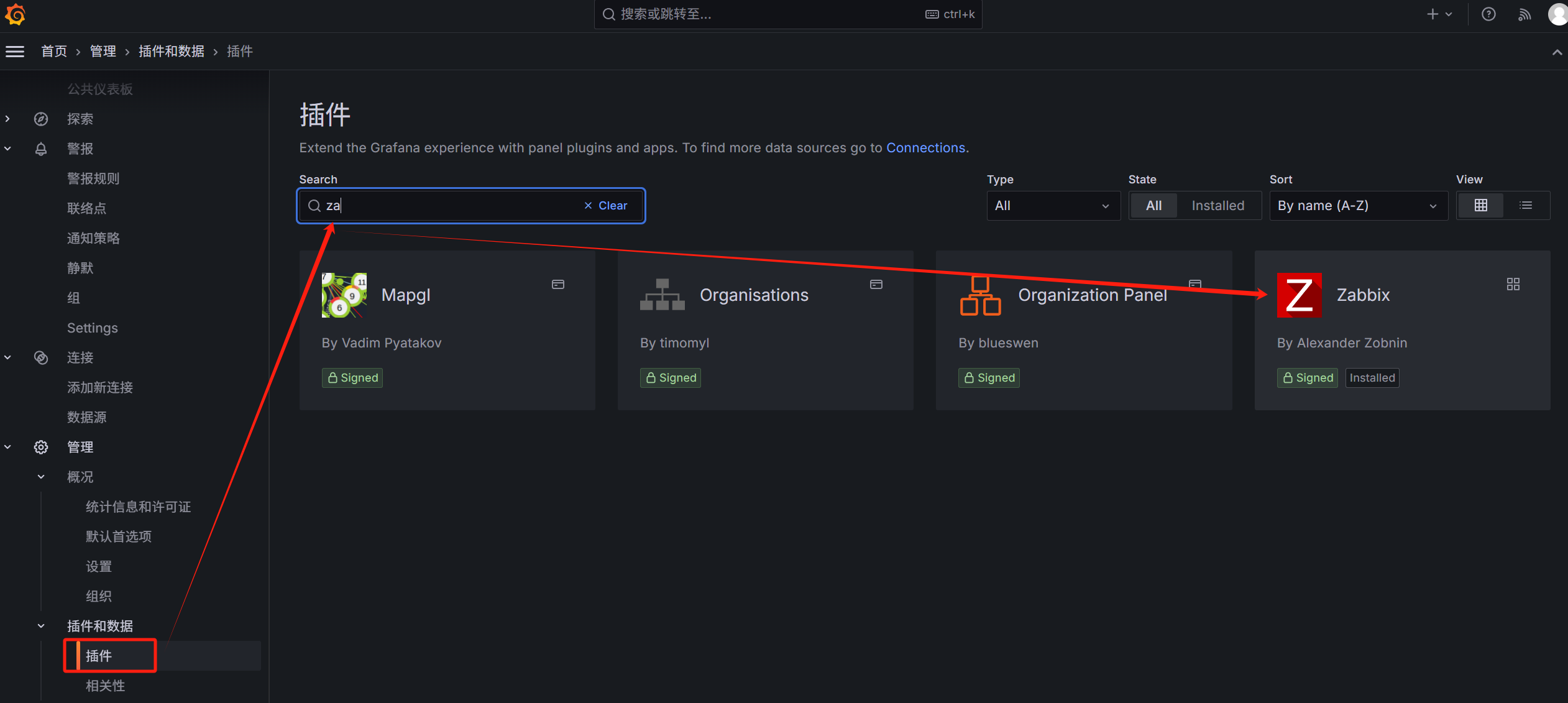Open 默认首选项 menu item
The width and height of the screenshot is (1568, 703).
click(119, 536)
